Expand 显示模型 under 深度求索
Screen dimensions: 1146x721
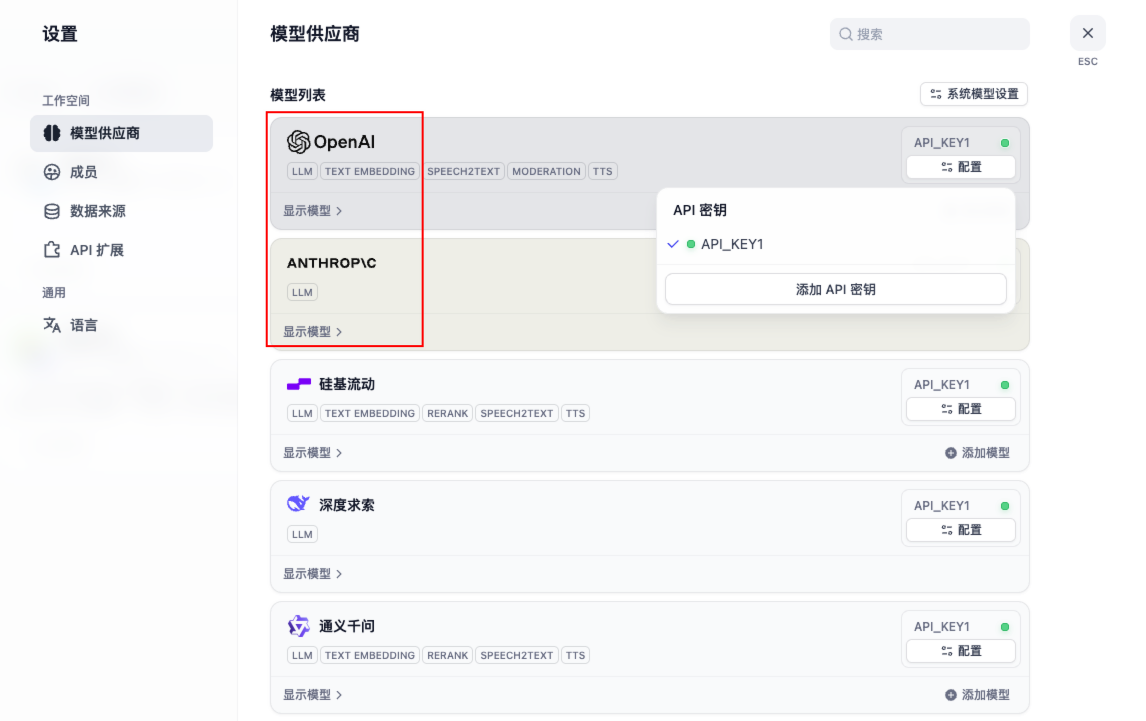[313, 574]
